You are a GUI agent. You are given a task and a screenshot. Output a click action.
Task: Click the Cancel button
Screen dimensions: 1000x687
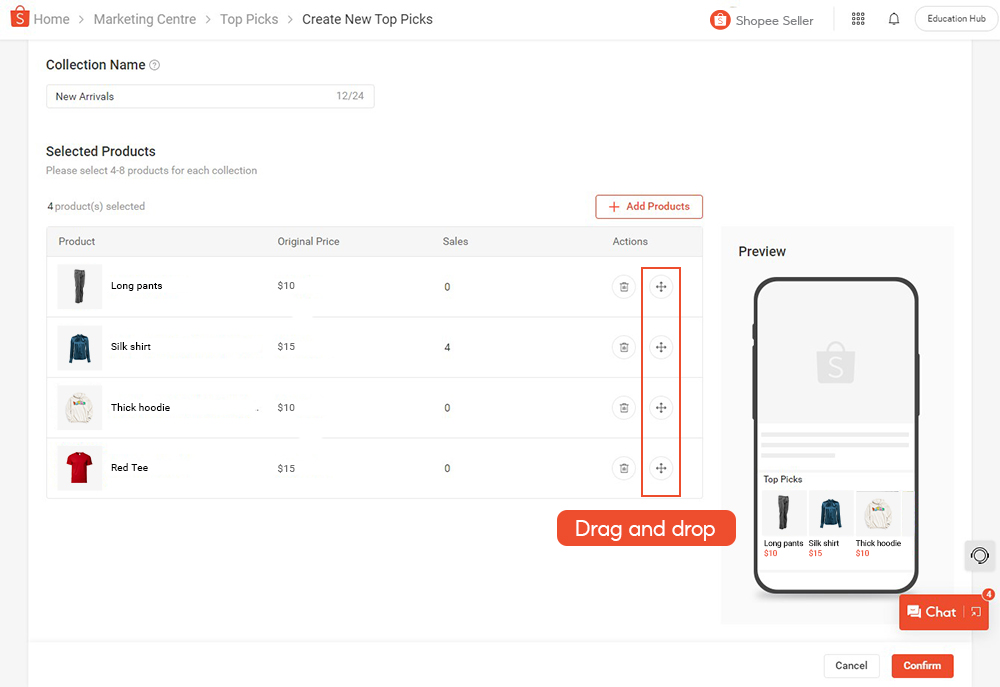click(851, 666)
